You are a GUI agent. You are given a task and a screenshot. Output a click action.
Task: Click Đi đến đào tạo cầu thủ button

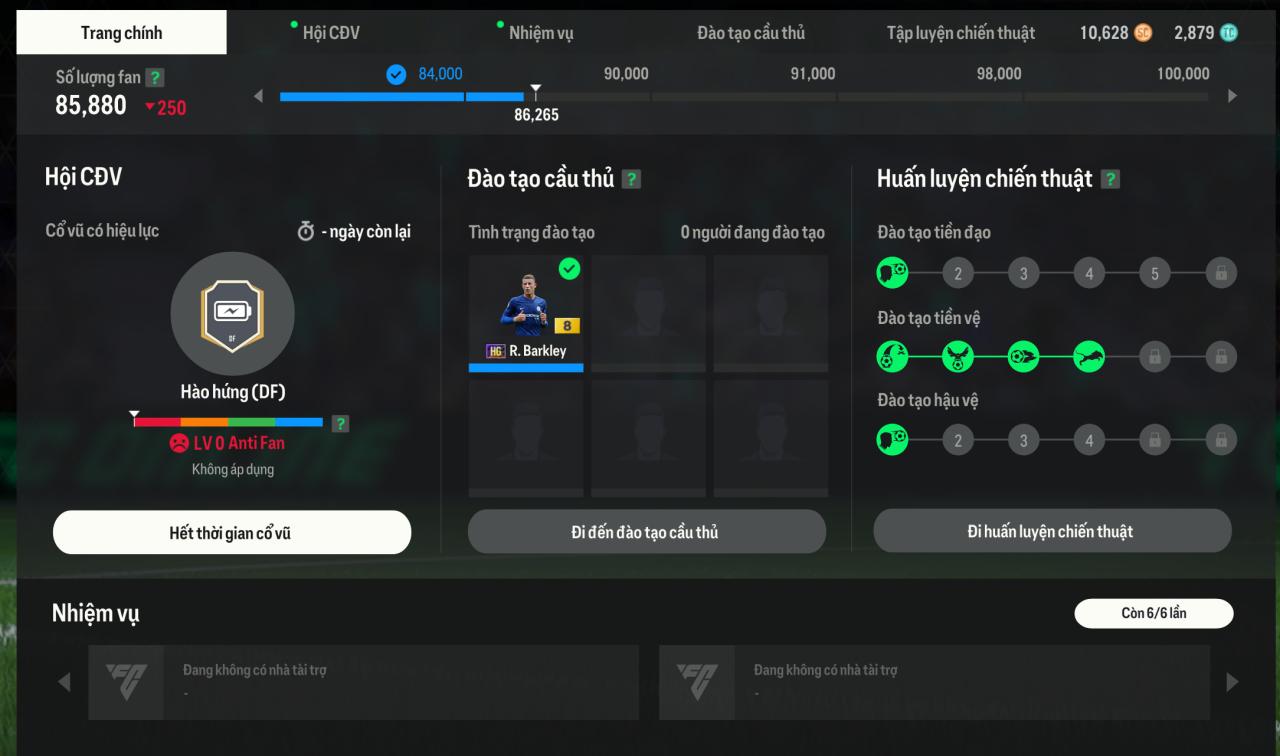click(646, 531)
